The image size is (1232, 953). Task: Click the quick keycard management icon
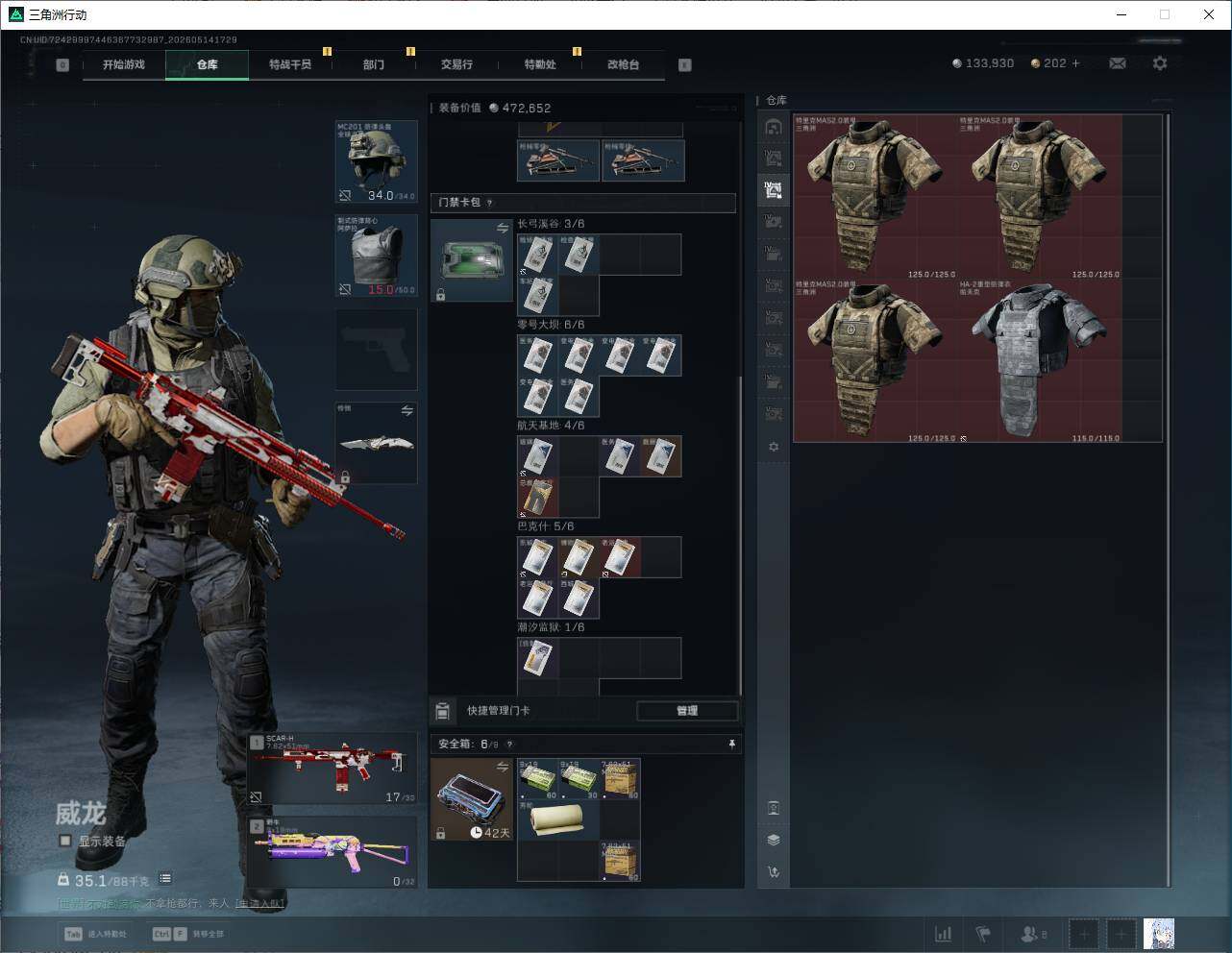pos(443,711)
